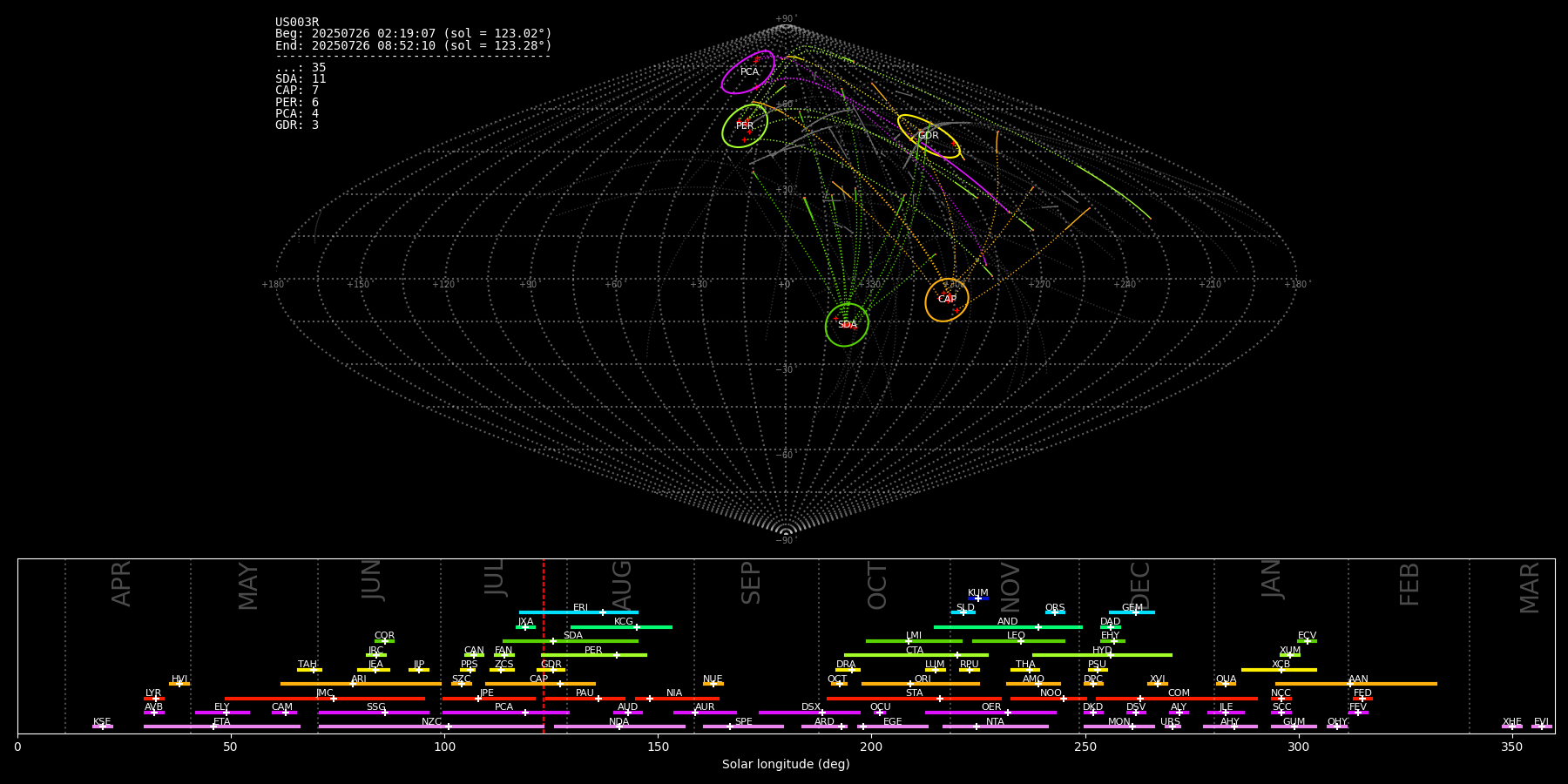This screenshot has height=784, width=1568.
Task: Click the XCB shower bar in the timeline
Action: (1279, 670)
